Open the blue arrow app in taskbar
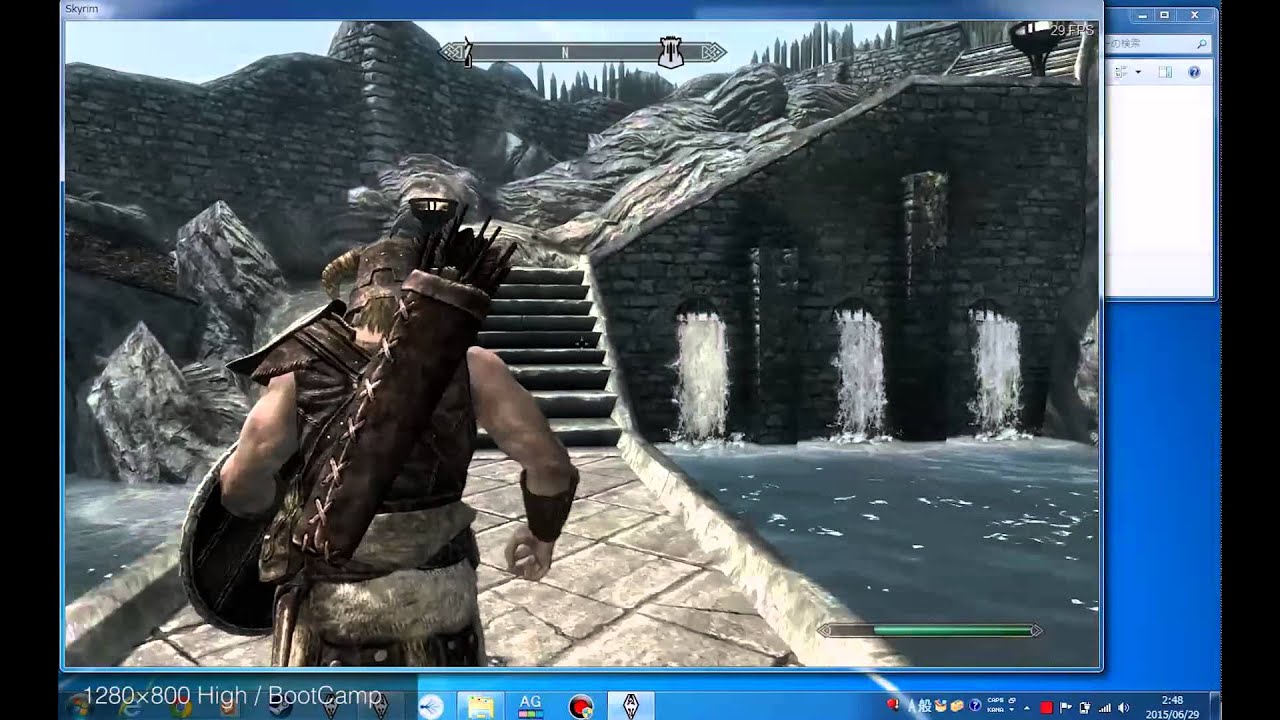 pyautogui.click(x=432, y=706)
